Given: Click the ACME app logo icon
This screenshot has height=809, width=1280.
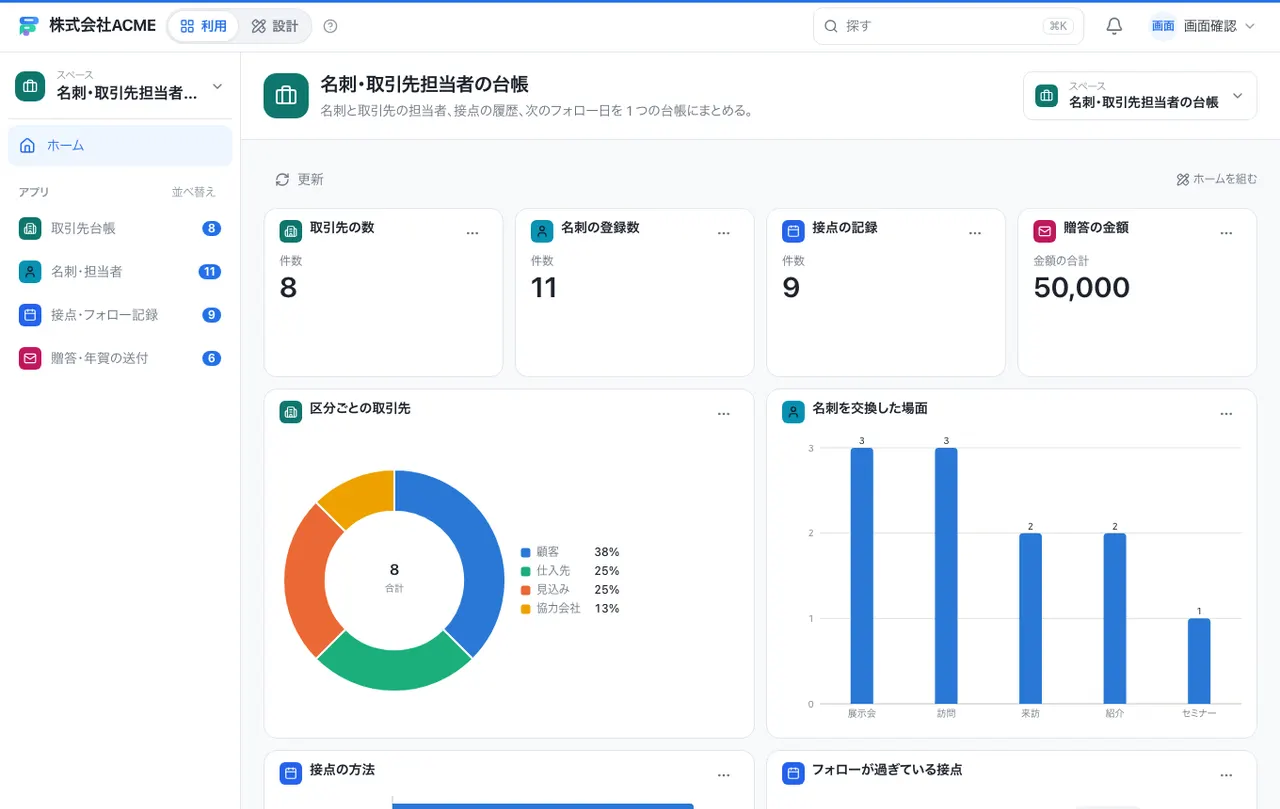Looking at the screenshot, I should (28, 26).
